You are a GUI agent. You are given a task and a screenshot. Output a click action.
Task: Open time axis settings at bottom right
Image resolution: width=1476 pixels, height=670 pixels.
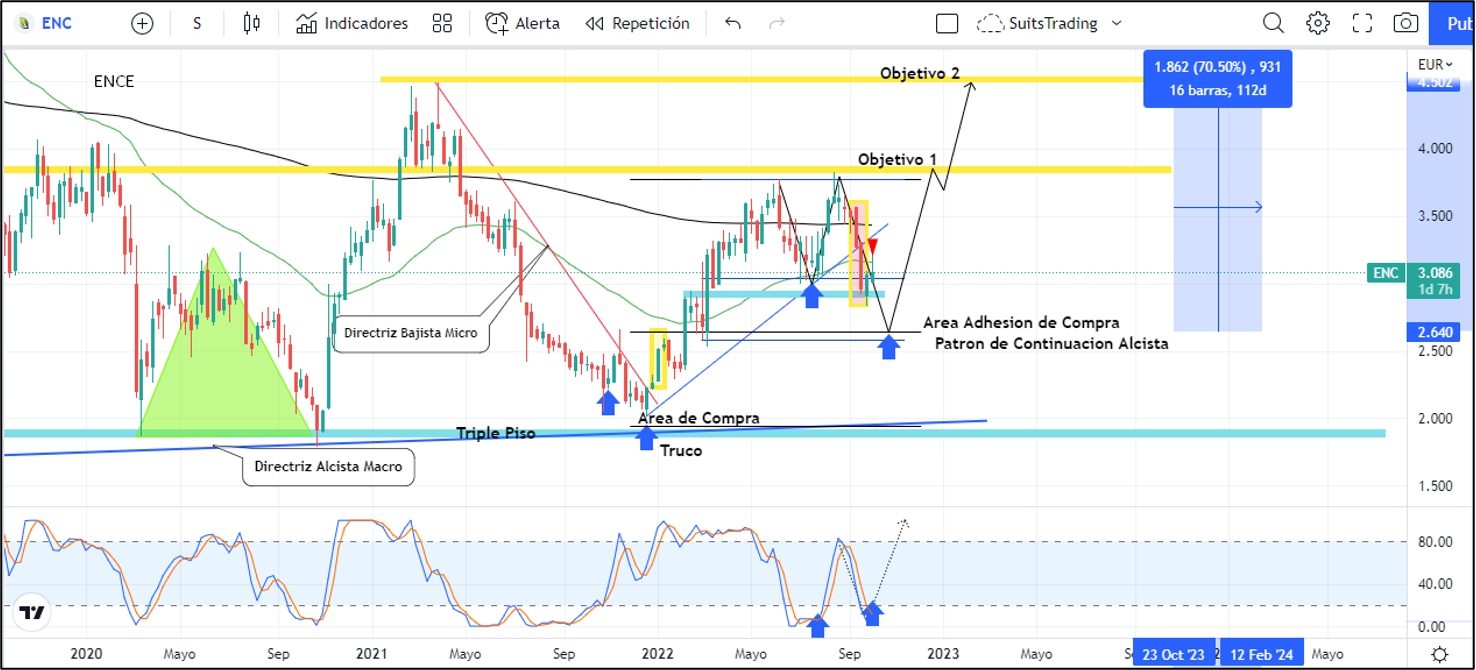click(x=1439, y=654)
